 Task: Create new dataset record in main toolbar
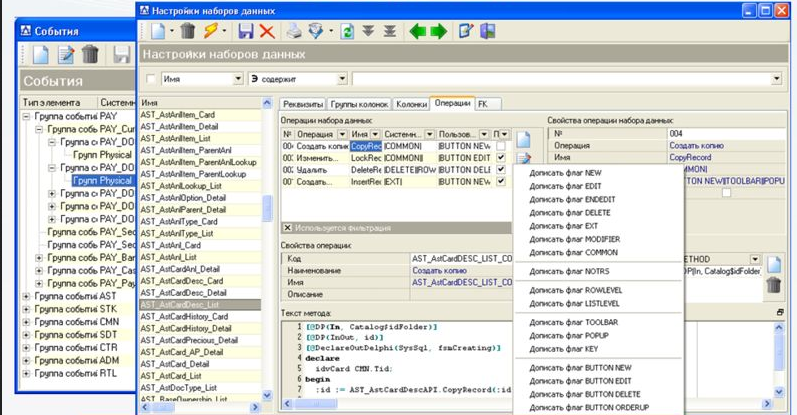(158, 31)
